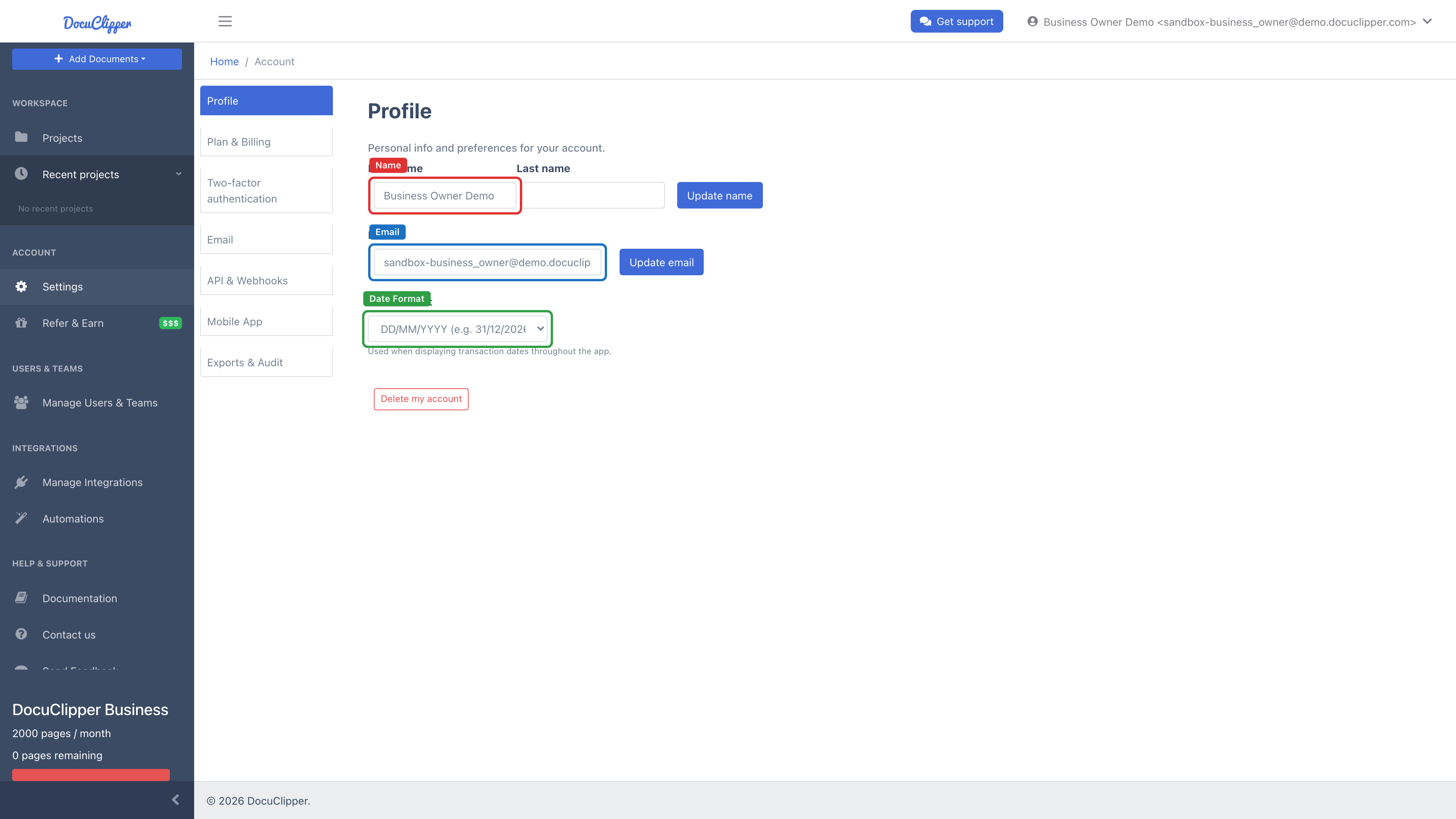1456x819 pixels.
Task: Click the Refer & Earn gift icon
Action: (22, 323)
